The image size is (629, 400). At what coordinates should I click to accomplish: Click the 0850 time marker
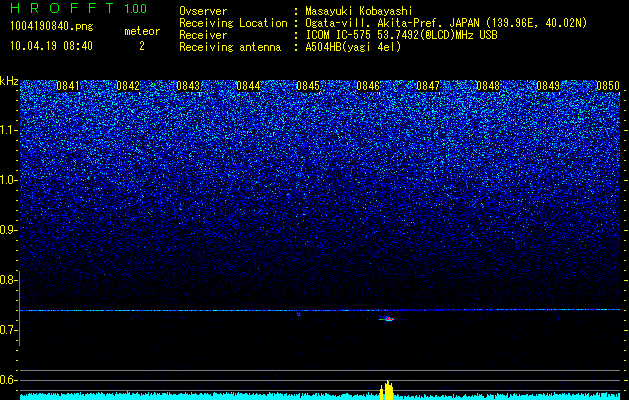tap(608, 86)
